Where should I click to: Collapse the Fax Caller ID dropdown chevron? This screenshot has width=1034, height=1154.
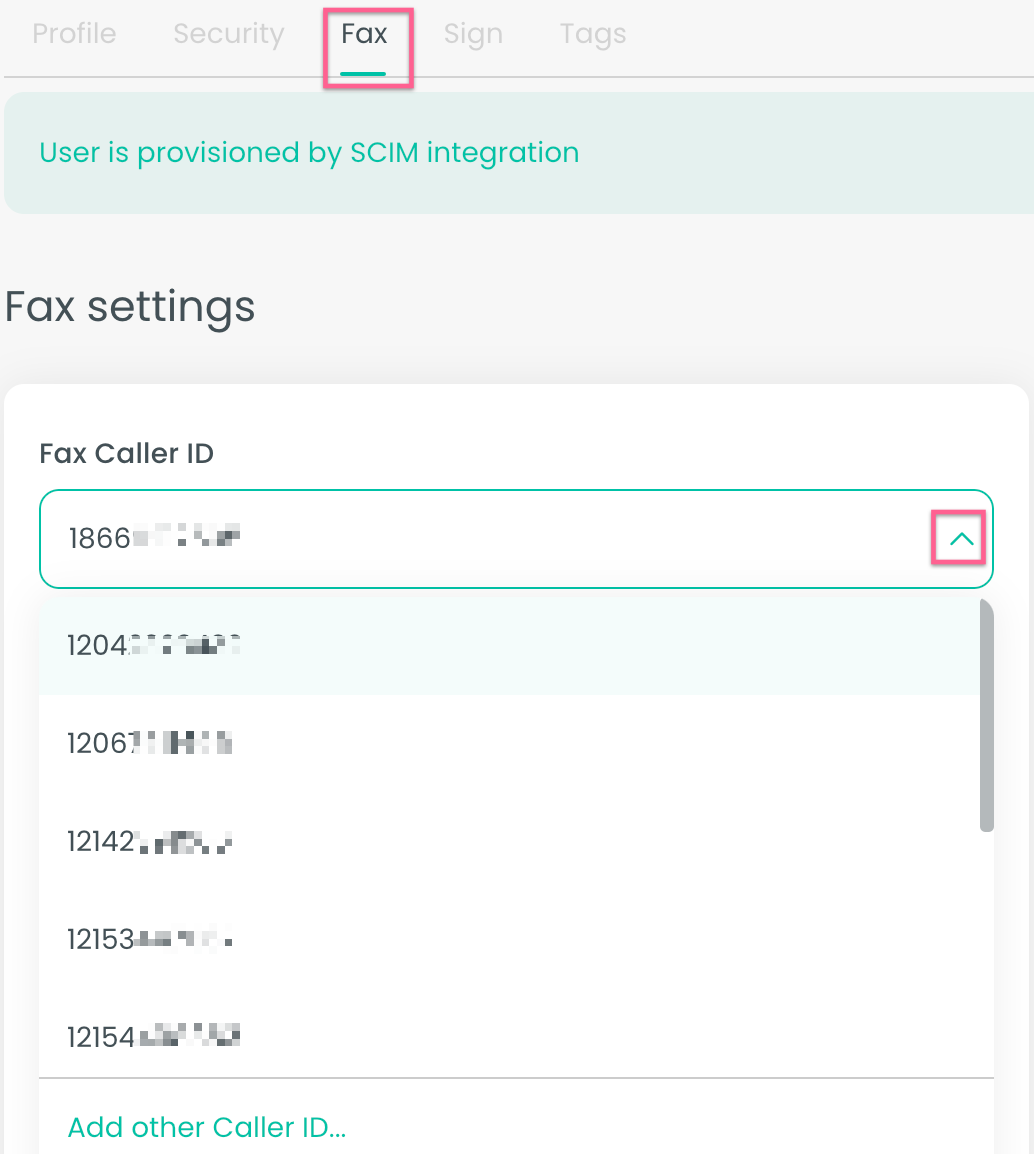tap(959, 538)
